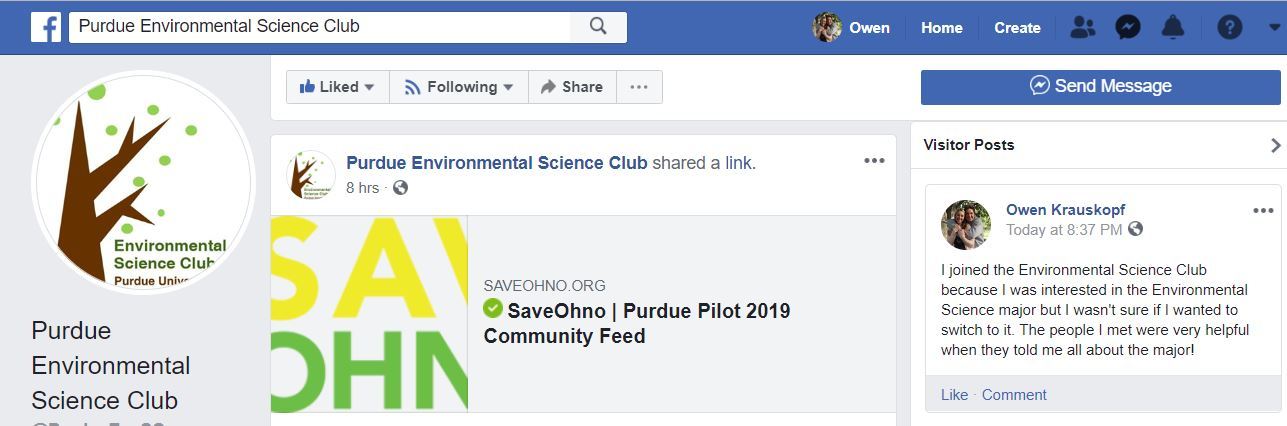
Task: Click in the Facebook search field
Action: pos(320,27)
